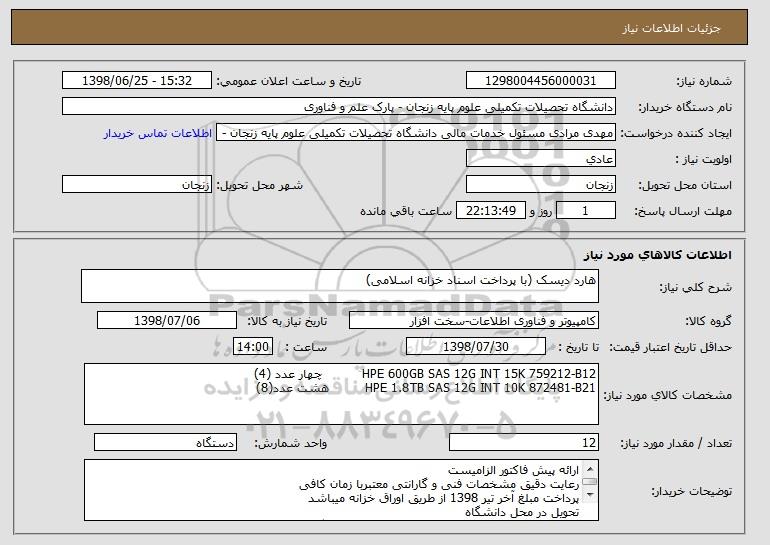770x545 pixels.
Task: Click the ساعت field showing 14:00
Action: tap(252, 347)
